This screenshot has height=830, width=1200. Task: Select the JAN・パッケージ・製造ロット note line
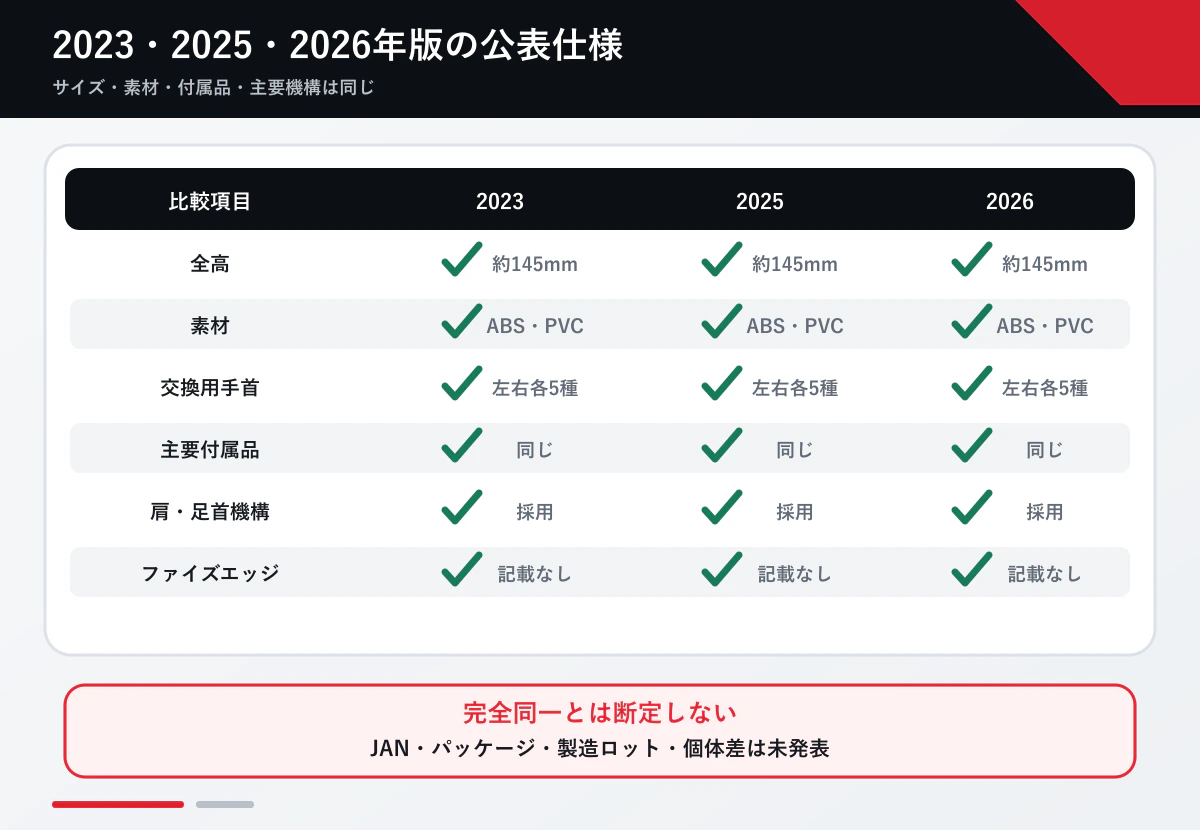tap(600, 748)
